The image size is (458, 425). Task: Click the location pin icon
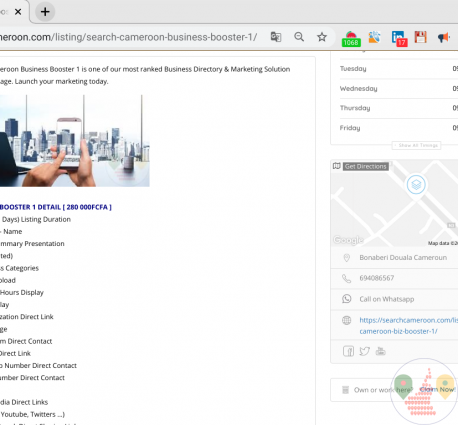347,258
